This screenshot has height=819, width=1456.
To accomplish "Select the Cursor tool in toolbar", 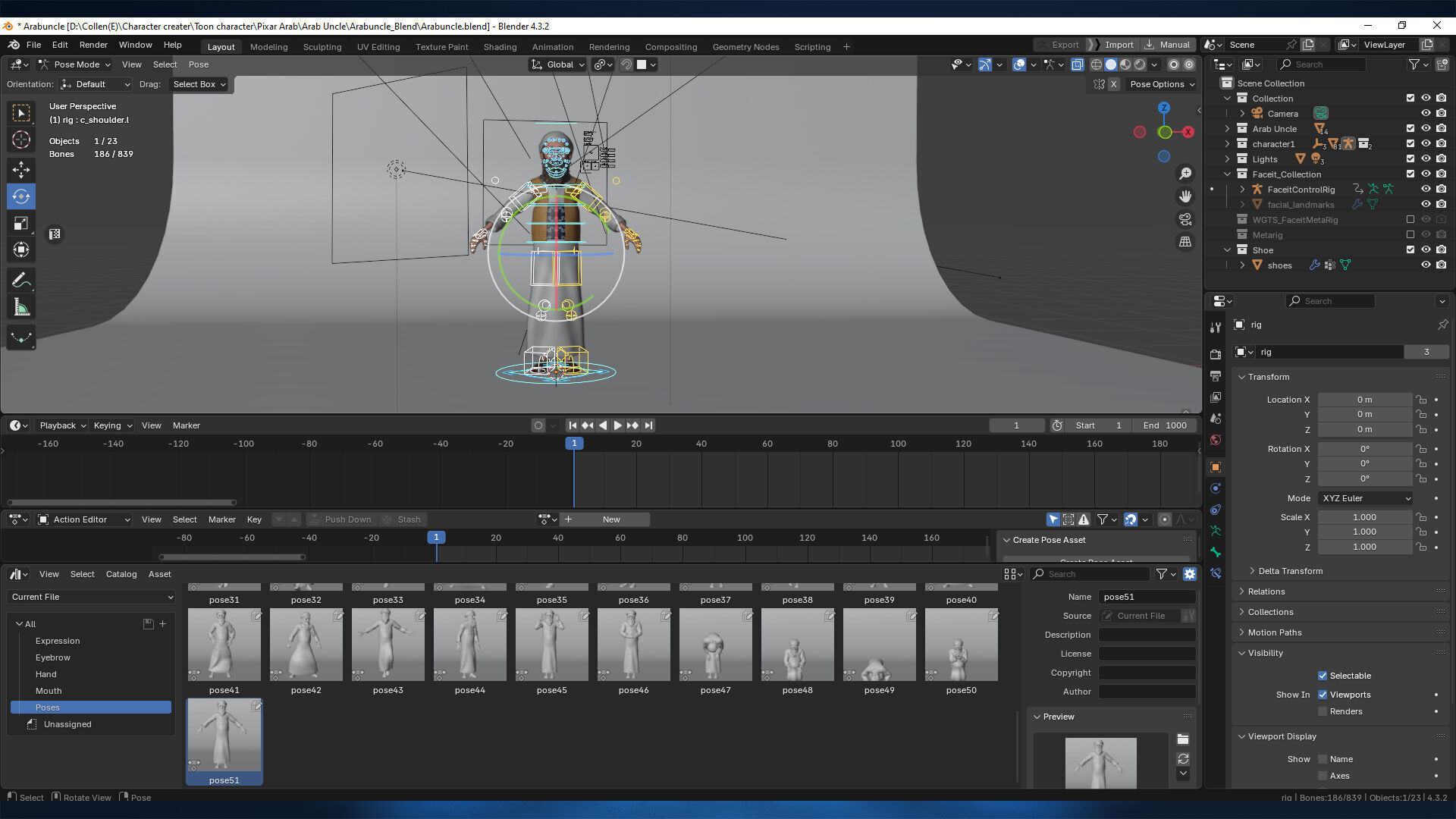I will tap(21, 140).
